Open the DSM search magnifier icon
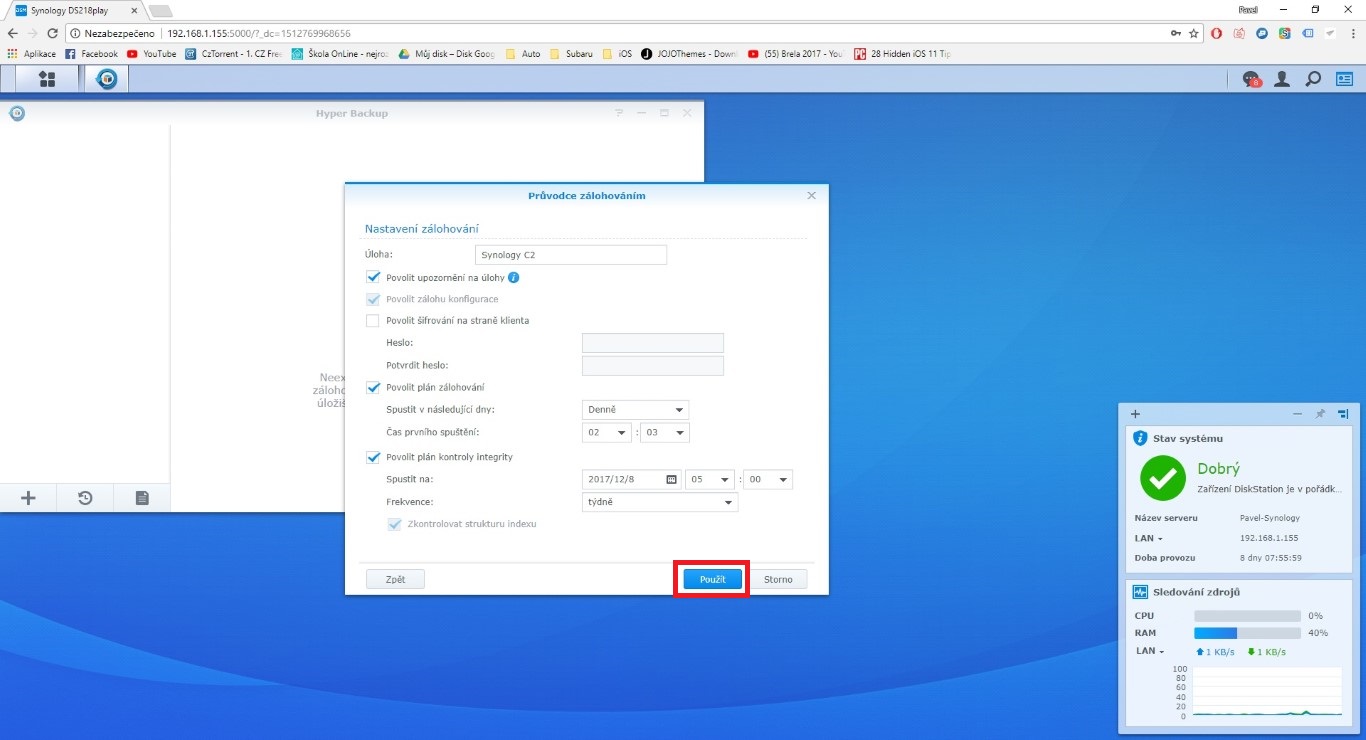Viewport: 1366px width, 740px height. tap(1314, 79)
